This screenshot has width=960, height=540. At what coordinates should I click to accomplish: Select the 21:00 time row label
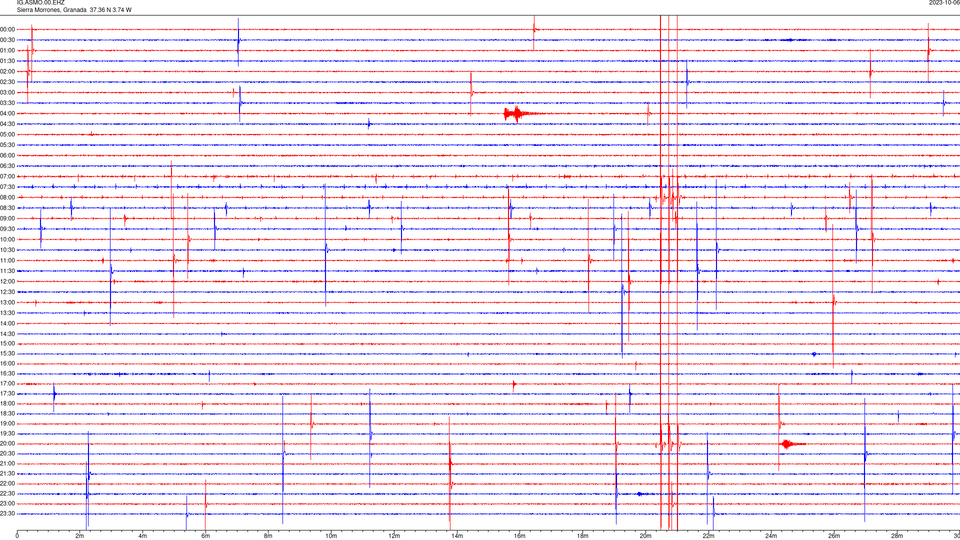[7, 463]
